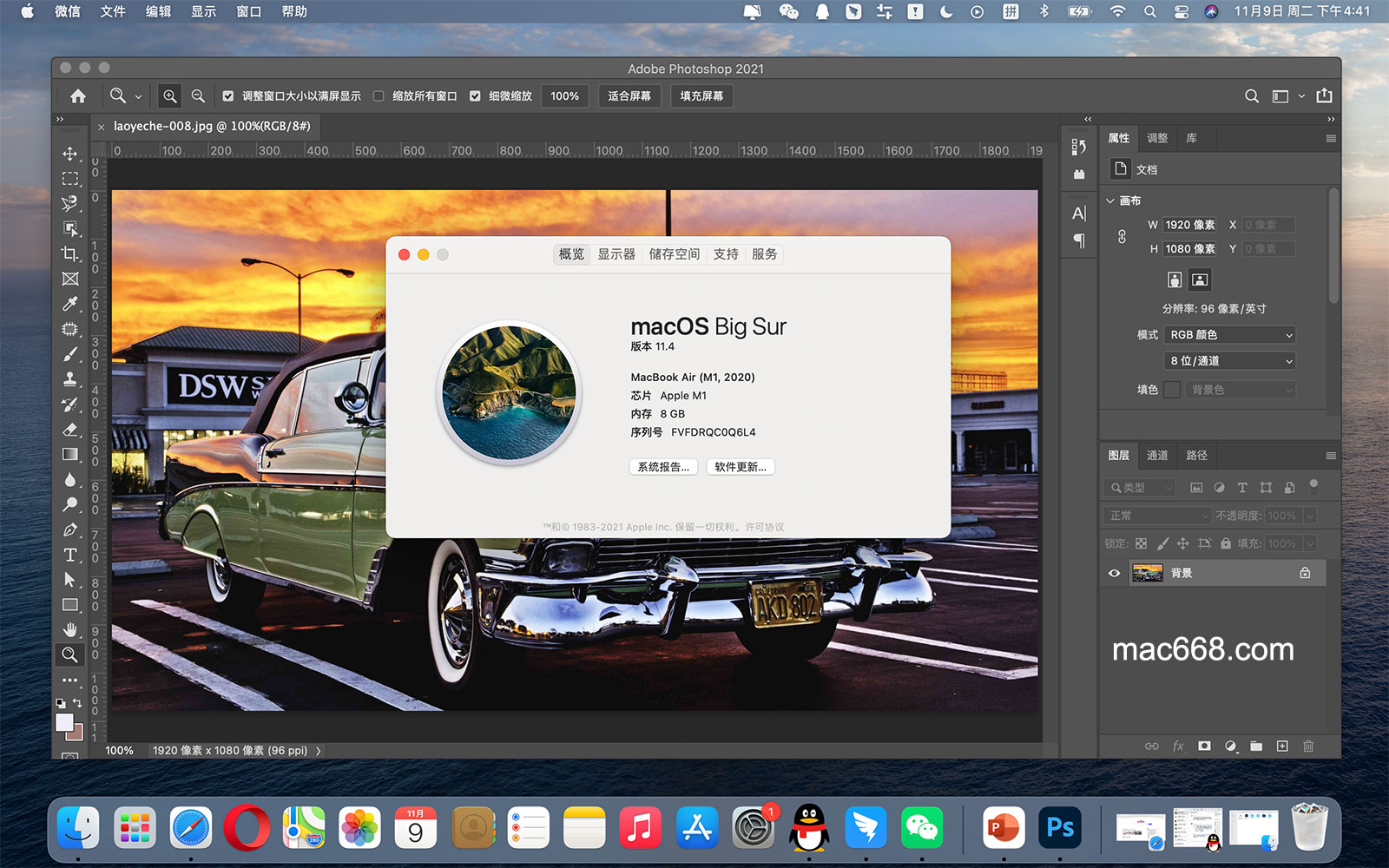
Task: Select the Zoom tool in toolbox
Action: (70, 655)
